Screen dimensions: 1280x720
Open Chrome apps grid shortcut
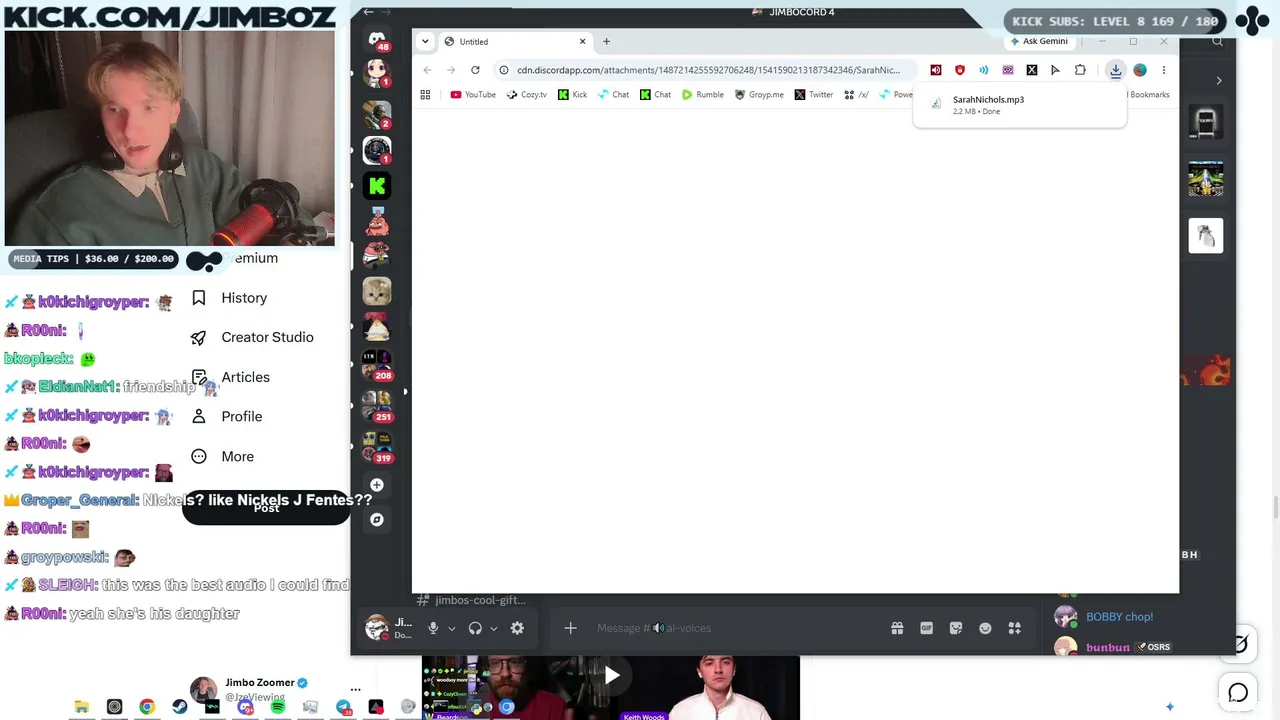pyautogui.click(x=425, y=95)
